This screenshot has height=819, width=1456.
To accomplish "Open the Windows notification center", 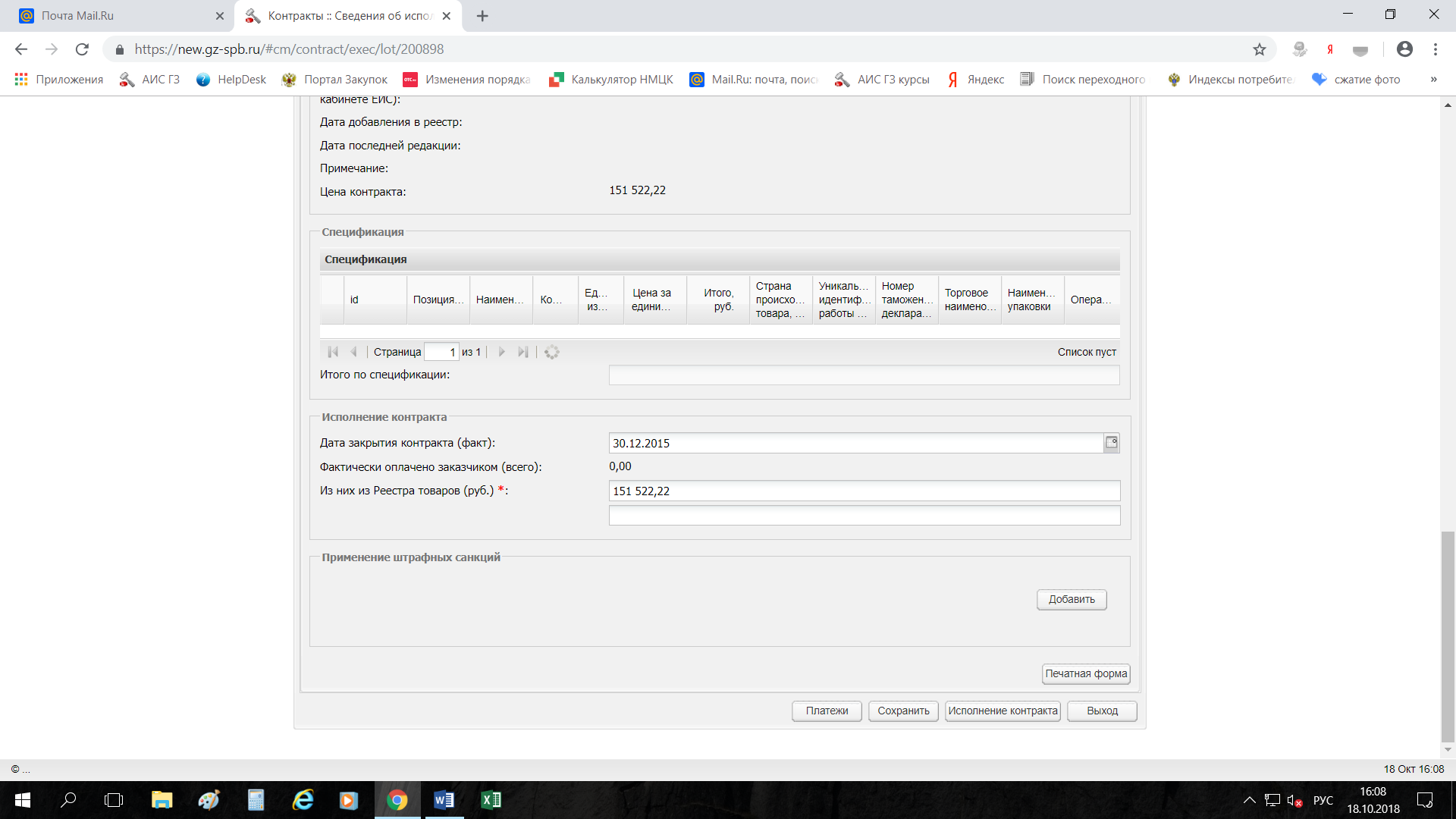I will 1425,800.
